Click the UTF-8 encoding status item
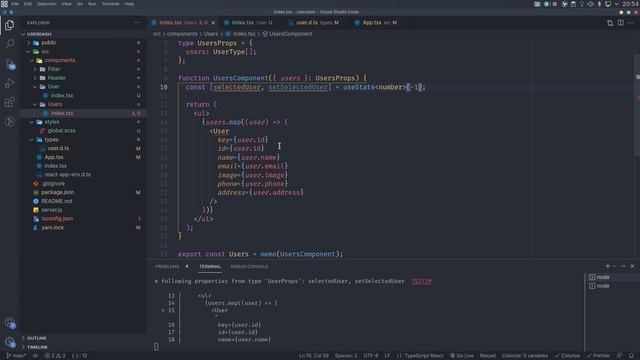 pyautogui.click(x=371, y=356)
